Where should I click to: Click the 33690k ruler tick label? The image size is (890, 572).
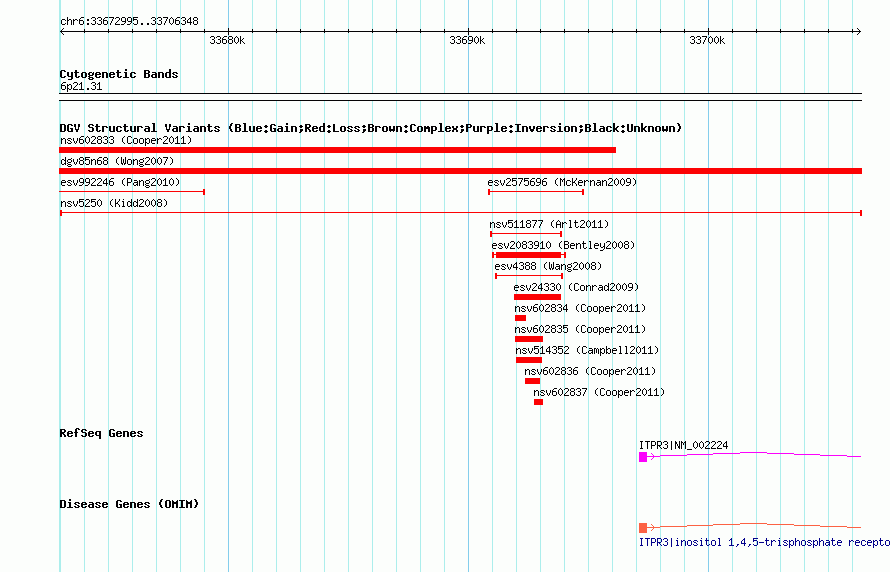click(467, 40)
